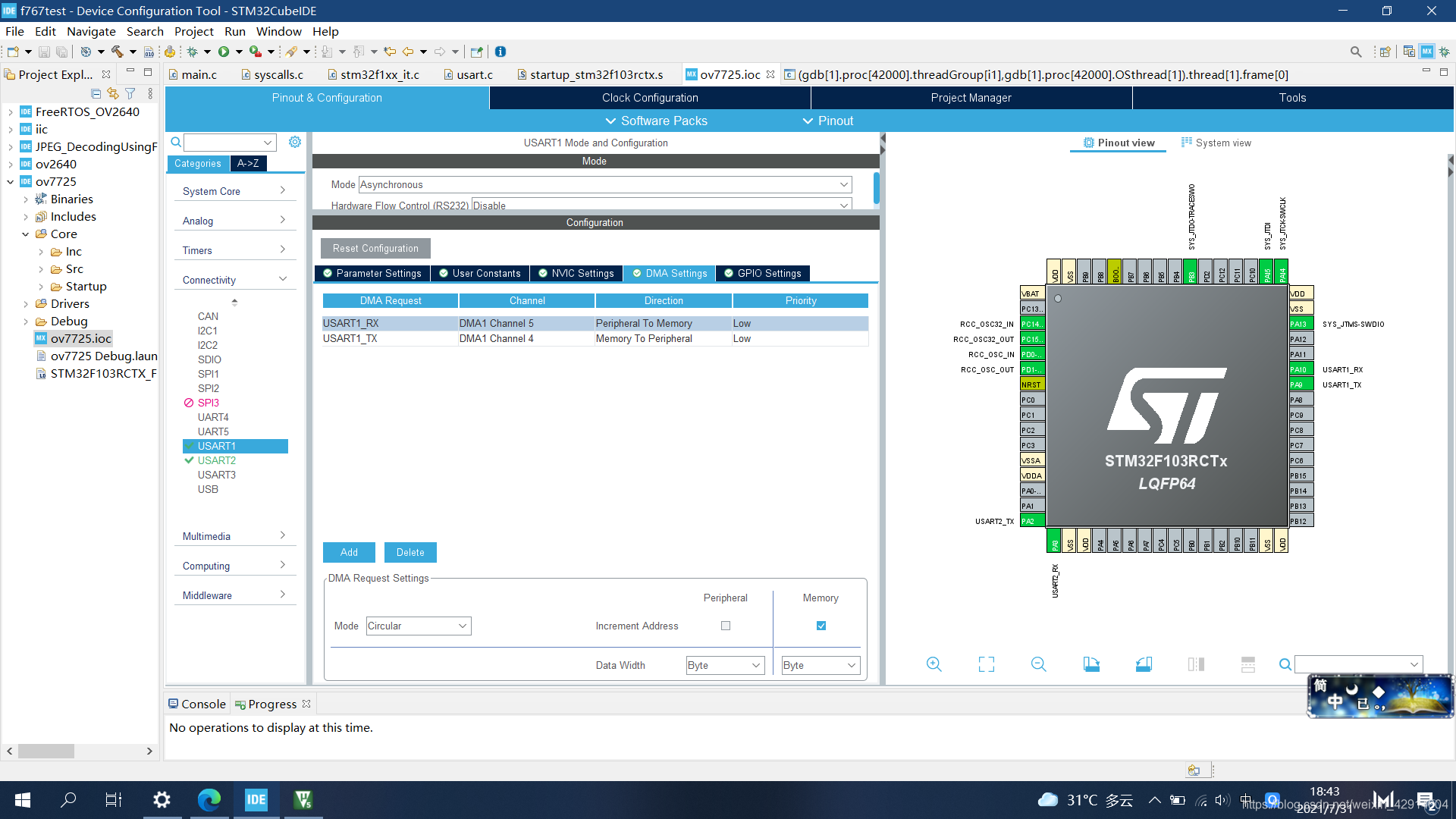Click the peripheral settings gear icon

pos(295,142)
